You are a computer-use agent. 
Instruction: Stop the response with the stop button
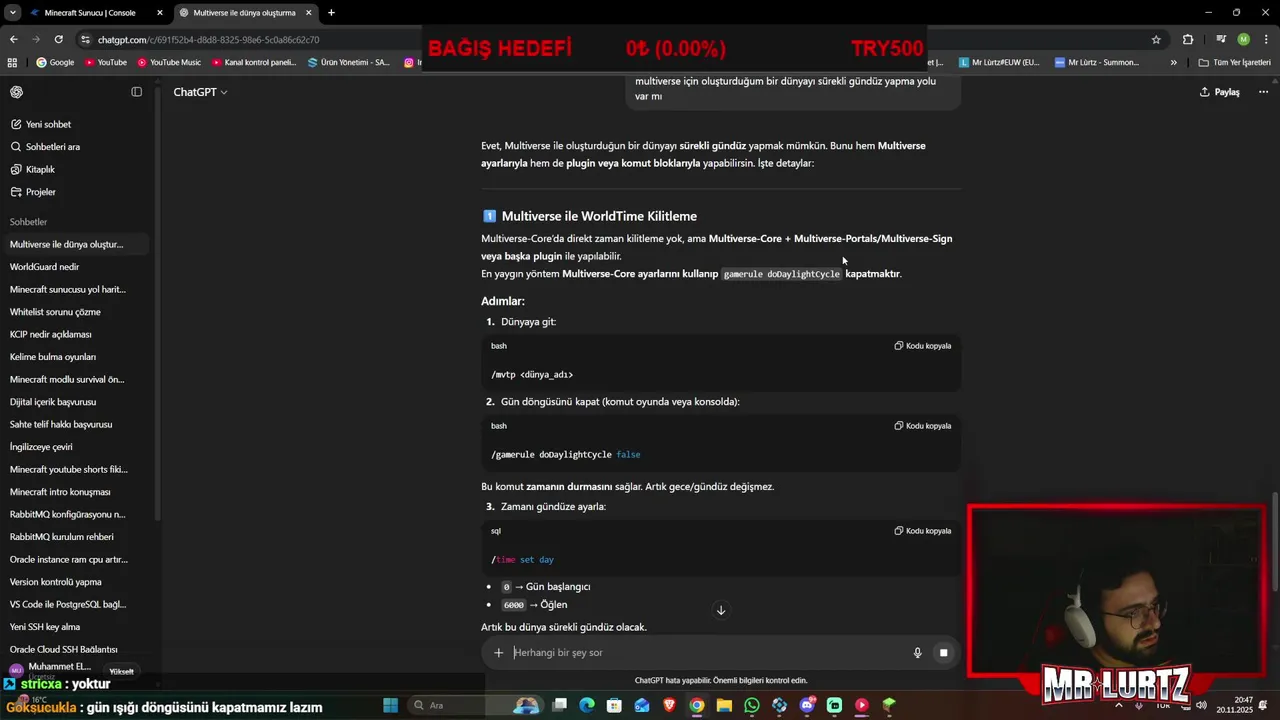(943, 653)
